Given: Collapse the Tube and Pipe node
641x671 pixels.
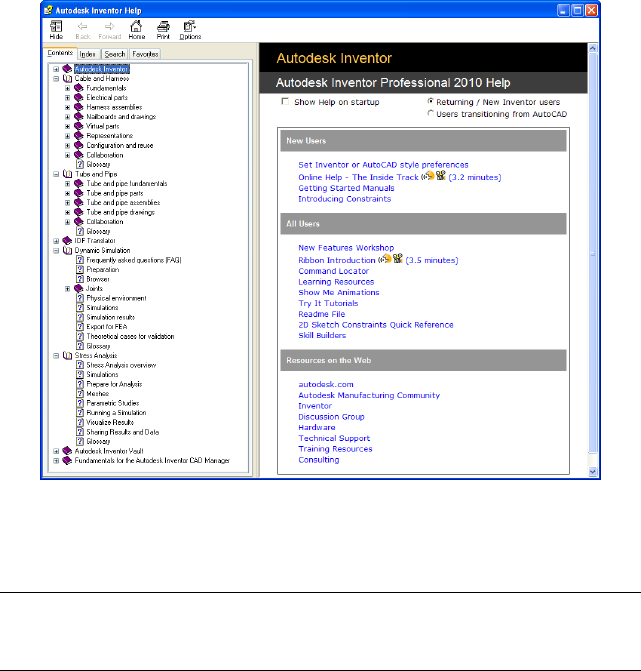Looking at the screenshot, I should click(x=56, y=174).
